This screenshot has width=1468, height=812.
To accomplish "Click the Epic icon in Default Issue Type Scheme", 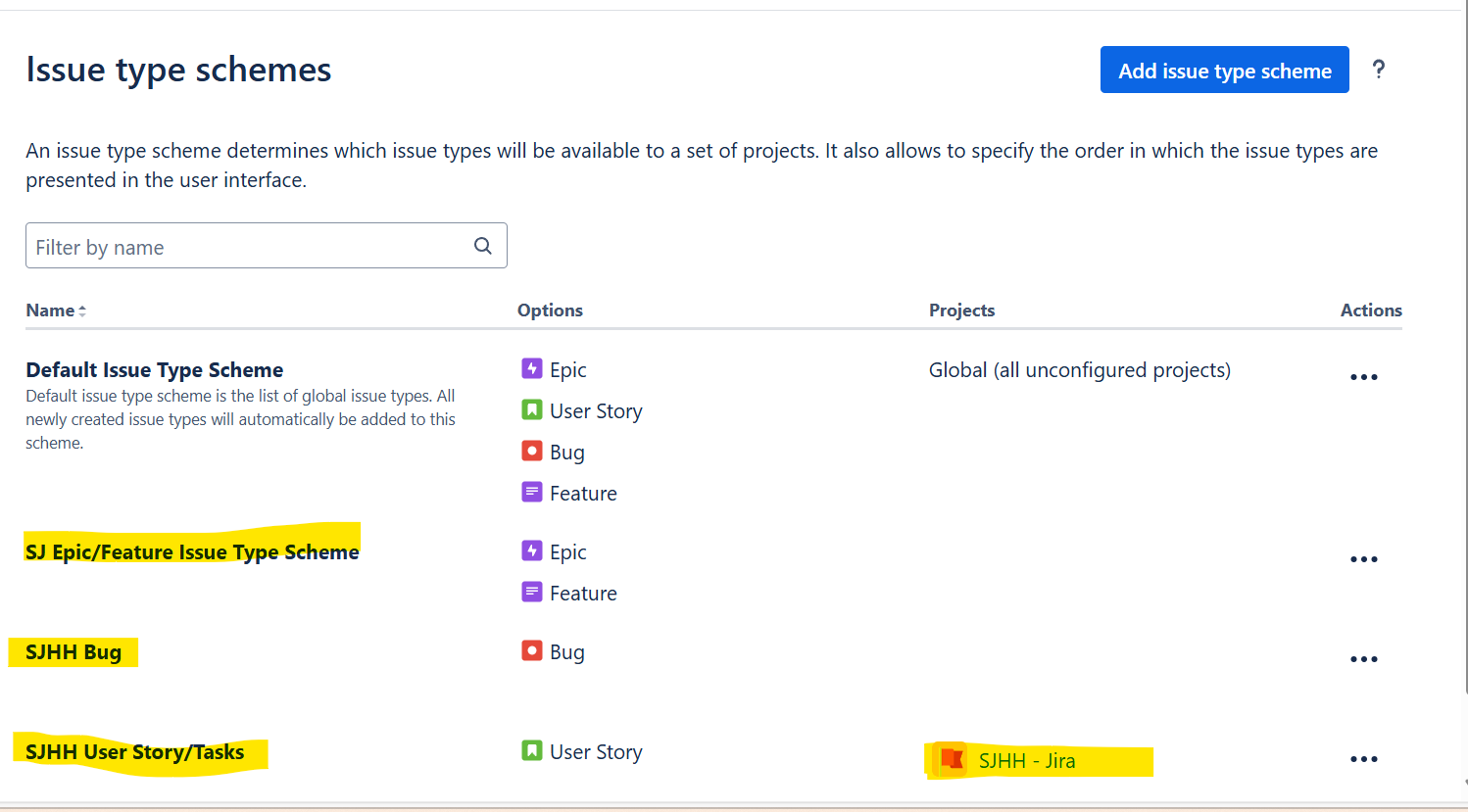I will 531,369.
